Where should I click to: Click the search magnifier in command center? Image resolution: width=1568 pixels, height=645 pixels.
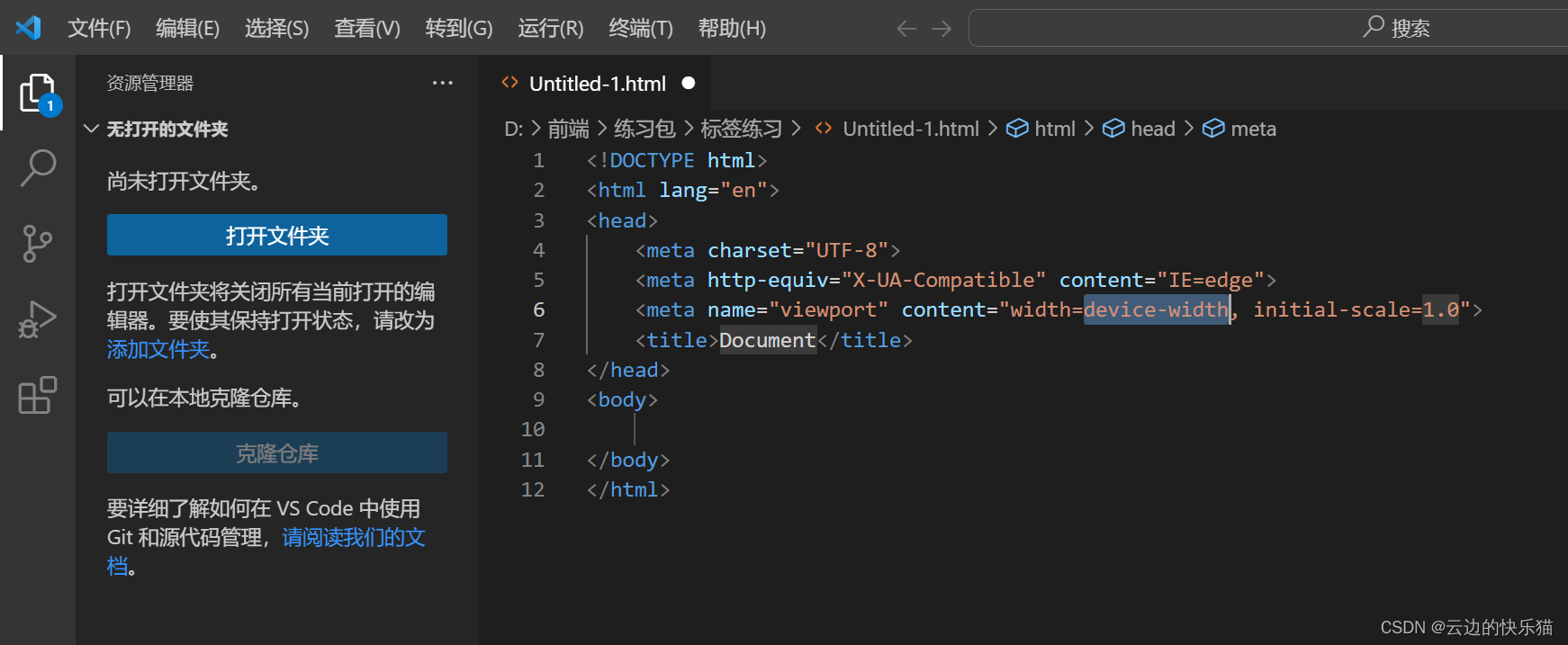(x=1374, y=27)
